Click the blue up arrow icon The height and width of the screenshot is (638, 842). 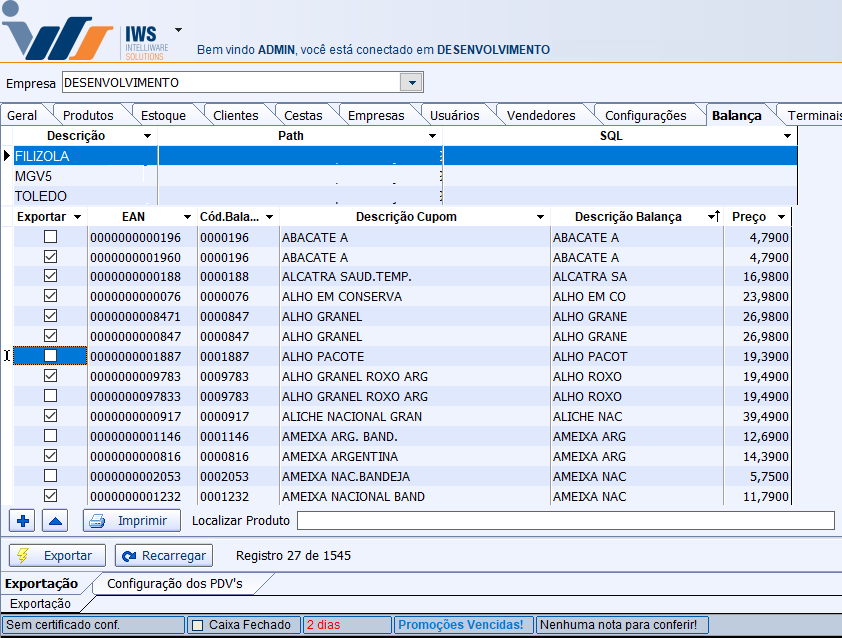[54, 521]
